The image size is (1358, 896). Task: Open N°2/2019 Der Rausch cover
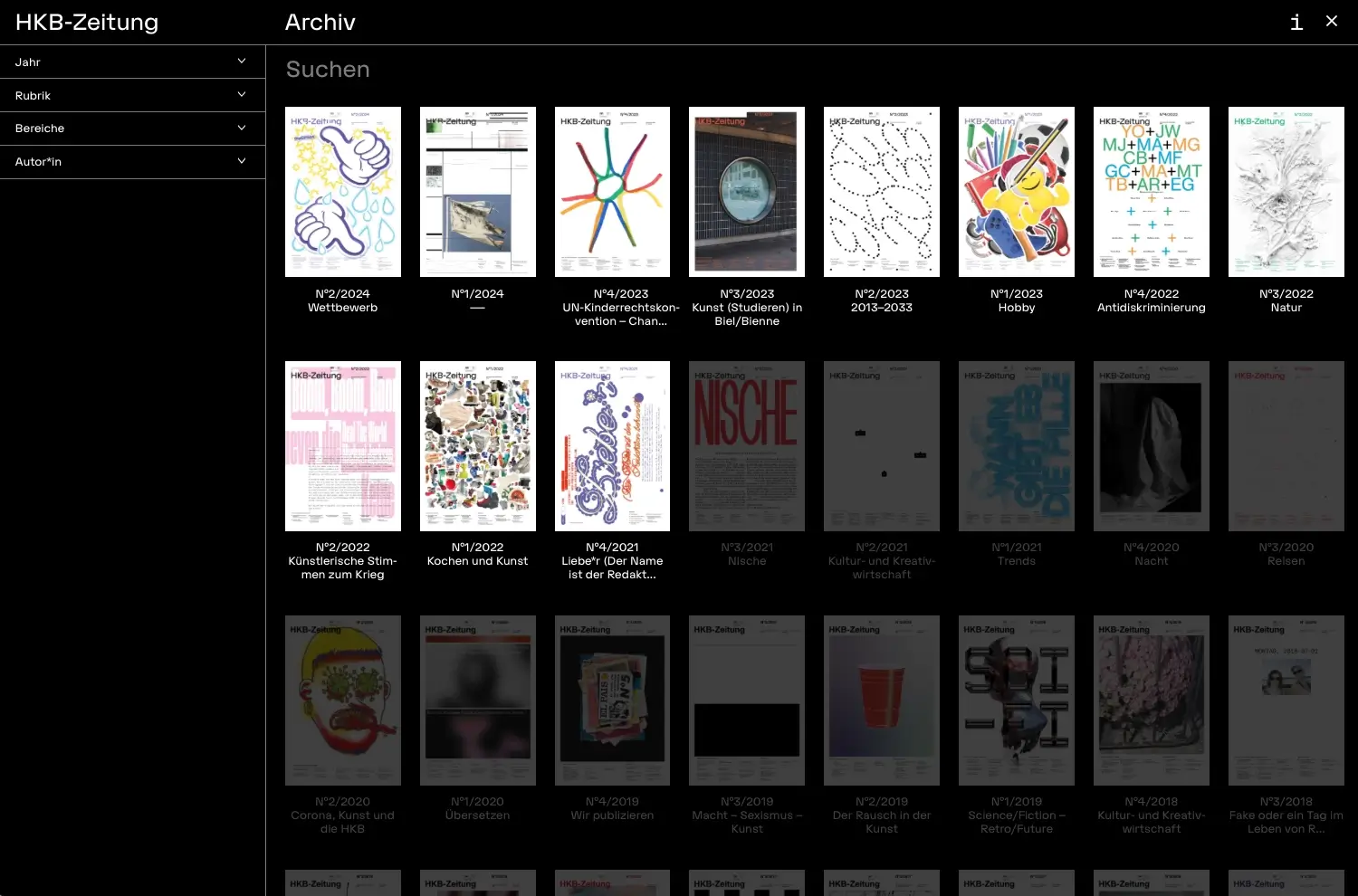tap(882, 701)
